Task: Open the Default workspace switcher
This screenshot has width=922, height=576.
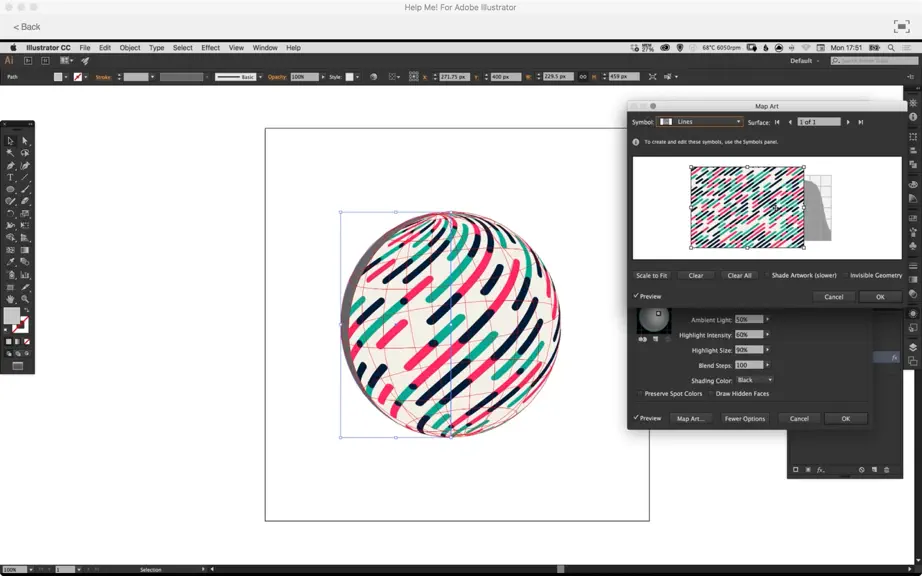Action: (804, 61)
